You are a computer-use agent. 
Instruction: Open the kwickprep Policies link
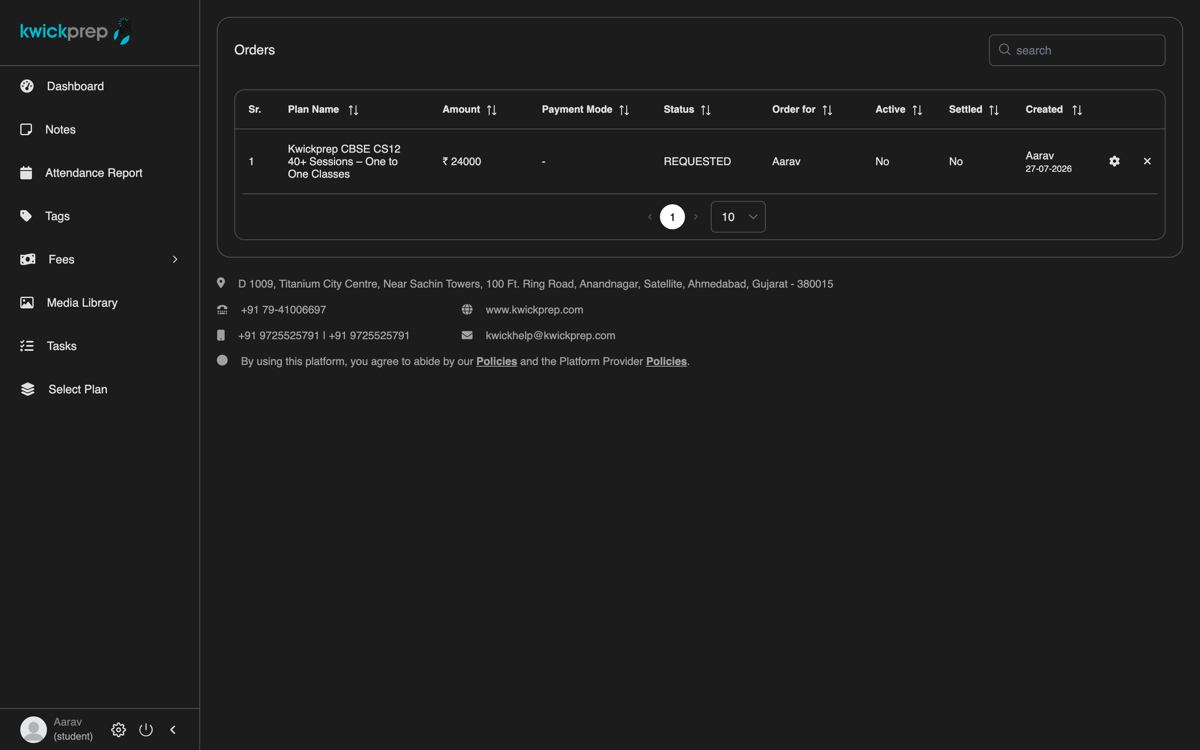pos(496,361)
